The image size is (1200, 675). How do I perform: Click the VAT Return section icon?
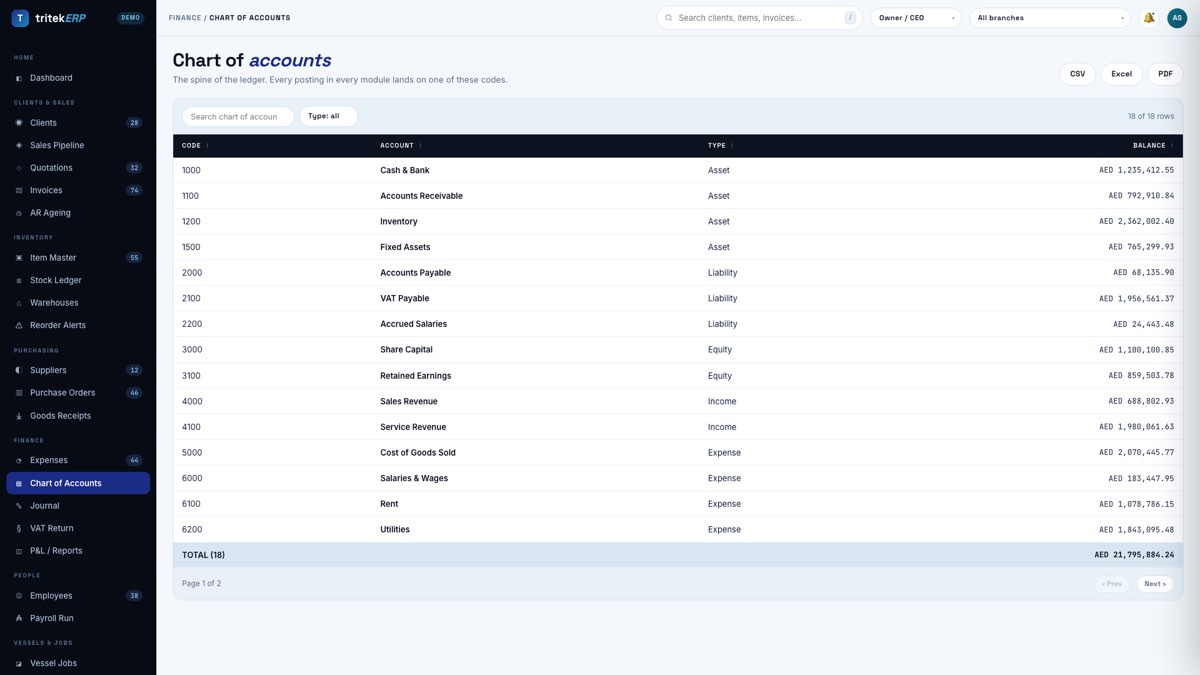[x=19, y=528]
